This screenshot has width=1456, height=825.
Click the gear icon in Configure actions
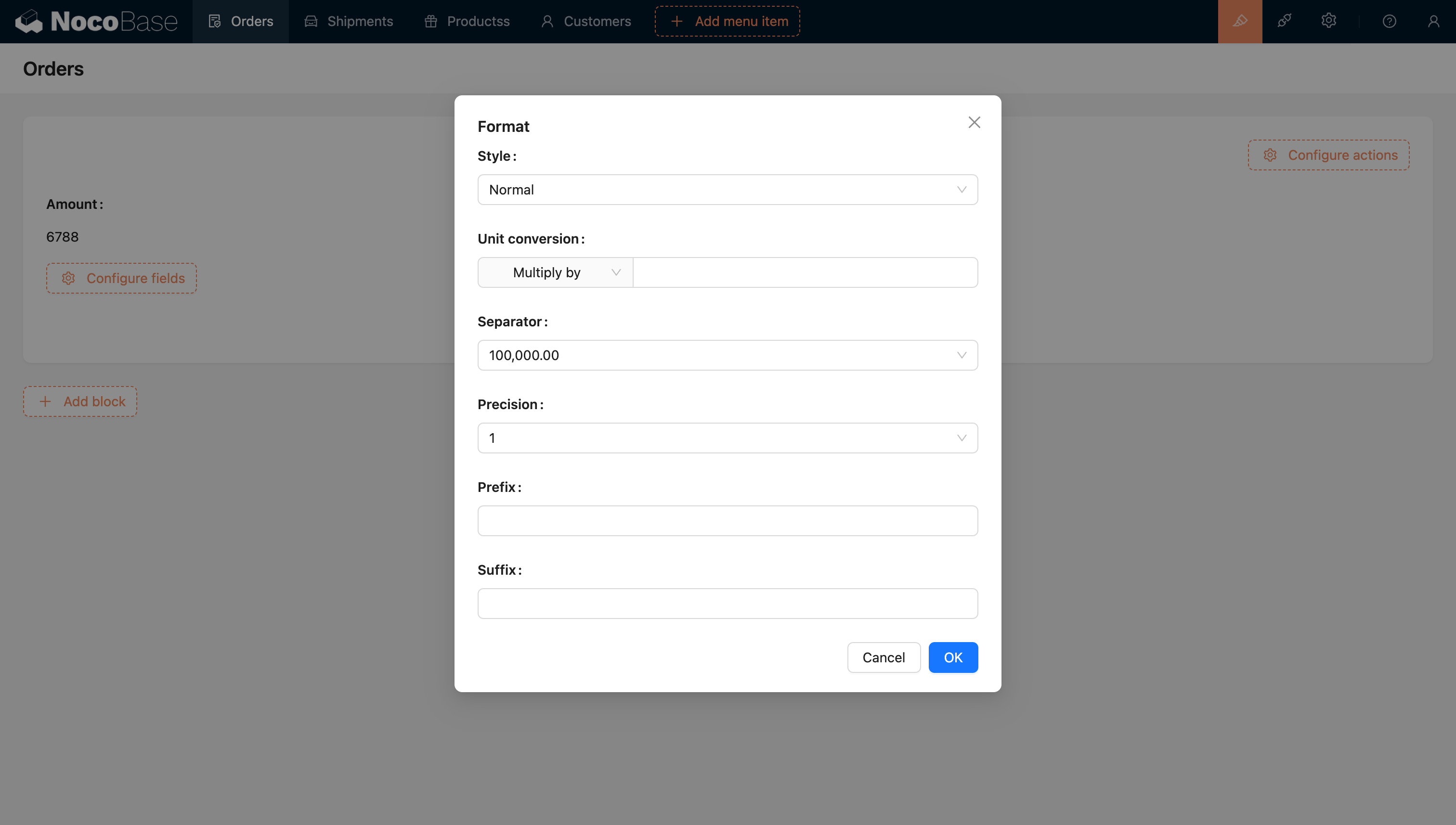(1270, 155)
